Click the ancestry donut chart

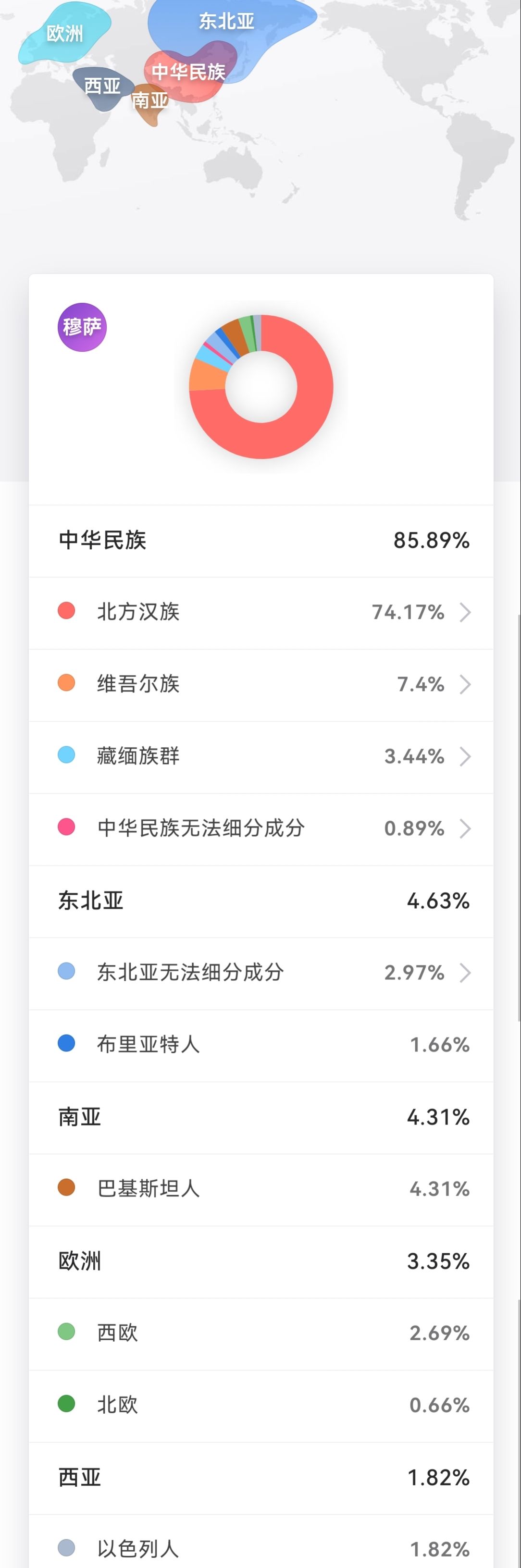tap(261, 386)
